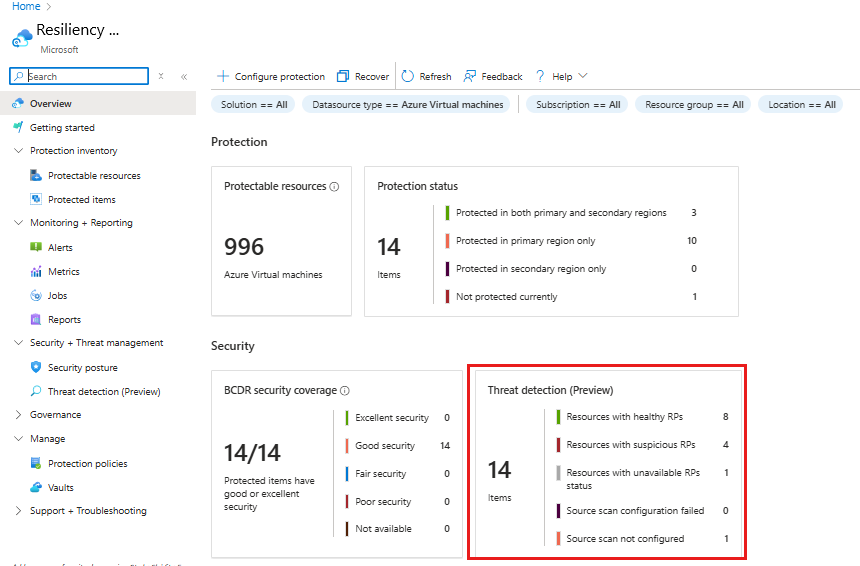Open Jobs via its sidebar icon
This screenshot has width=860, height=566.
[x=37, y=295]
